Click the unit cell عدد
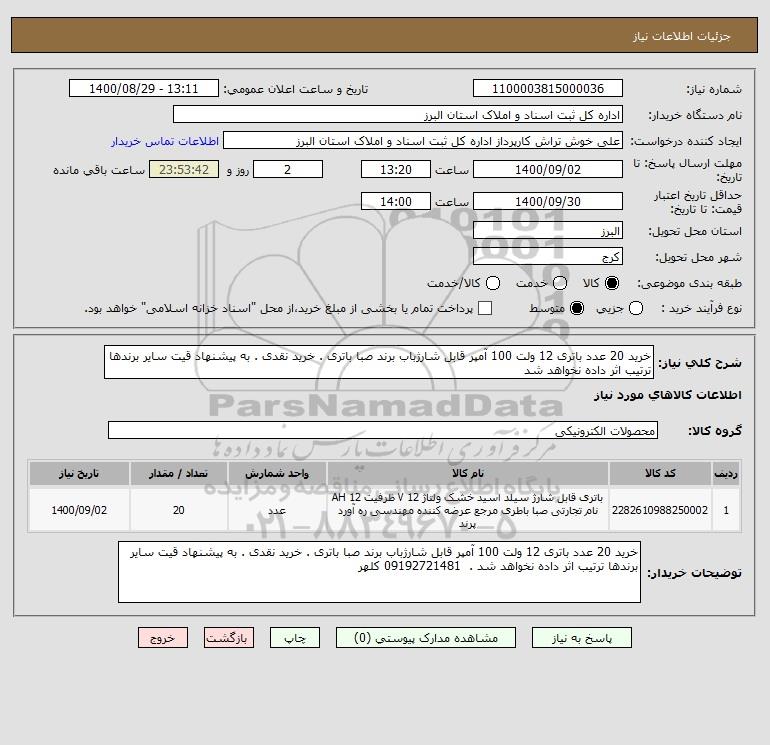Screen dimensions: 770x745 tap(277, 510)
